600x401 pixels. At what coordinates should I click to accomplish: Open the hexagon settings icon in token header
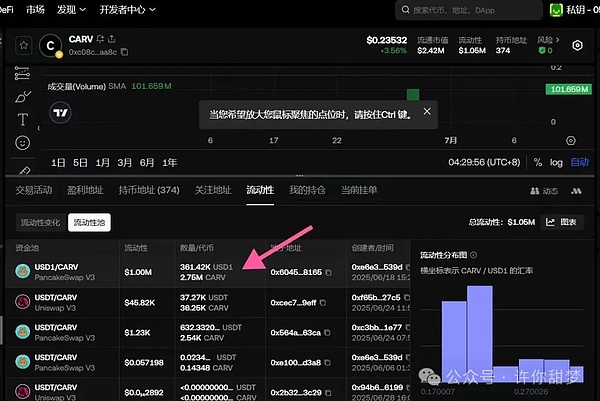pyautogui.click(x=577, y=45)
